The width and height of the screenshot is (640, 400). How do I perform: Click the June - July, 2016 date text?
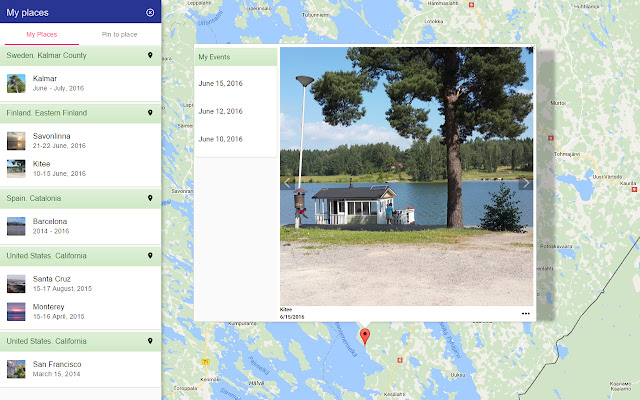(58, 88)
